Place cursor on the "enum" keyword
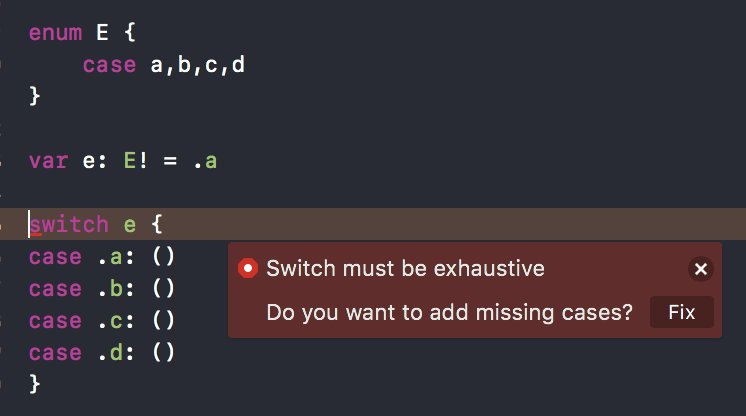The image size is (746, 416). 55,32
